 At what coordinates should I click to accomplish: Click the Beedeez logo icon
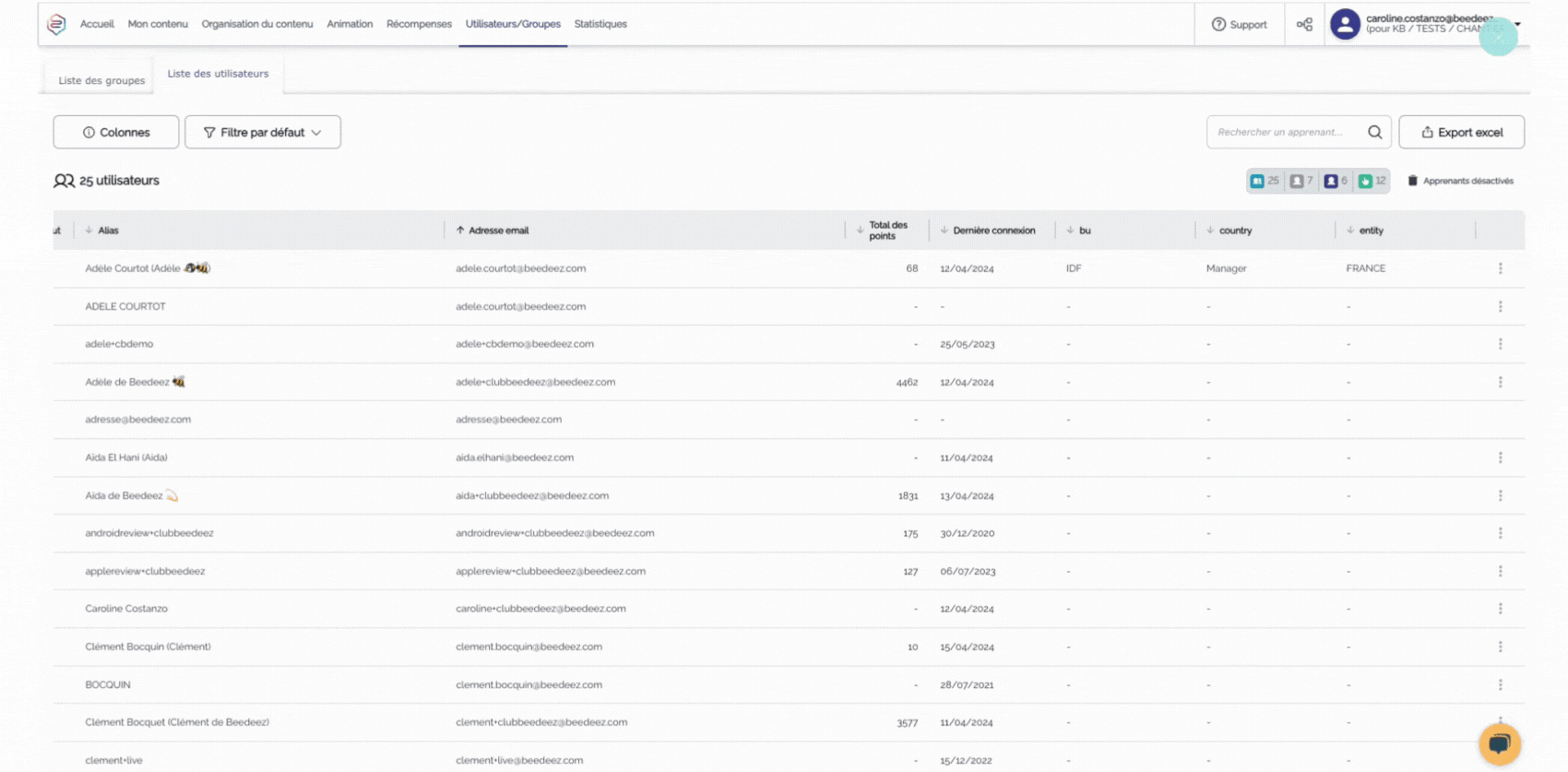coord(56,24)
